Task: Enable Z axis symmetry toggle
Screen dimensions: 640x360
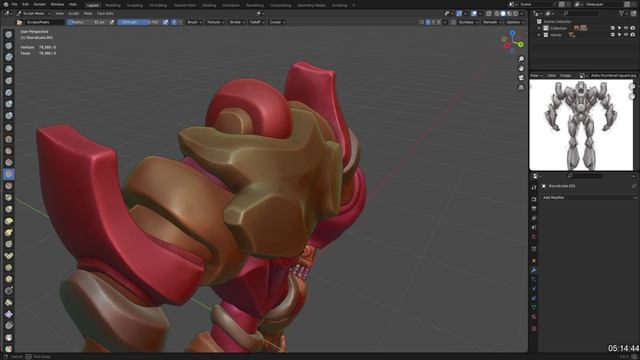Action: tap(439, 22)
